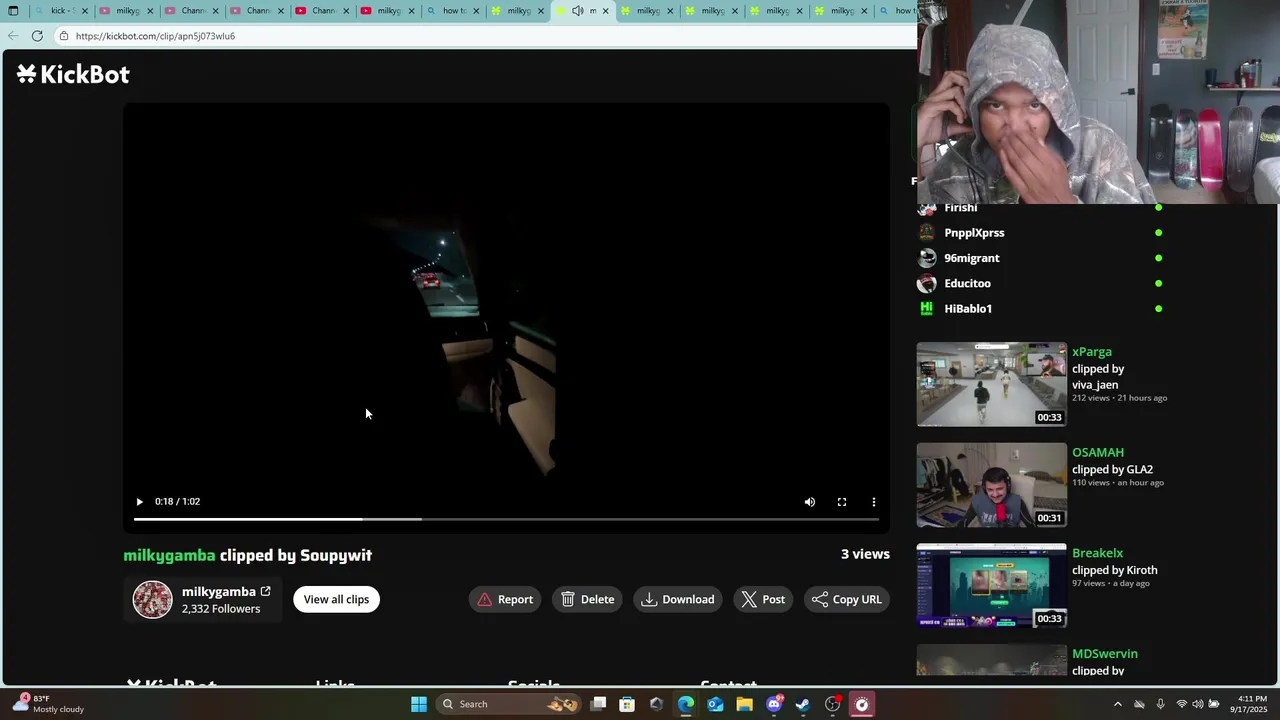1280x720 pixels.
Task: Open Discord from the taskbar
Action: point(774,704)
